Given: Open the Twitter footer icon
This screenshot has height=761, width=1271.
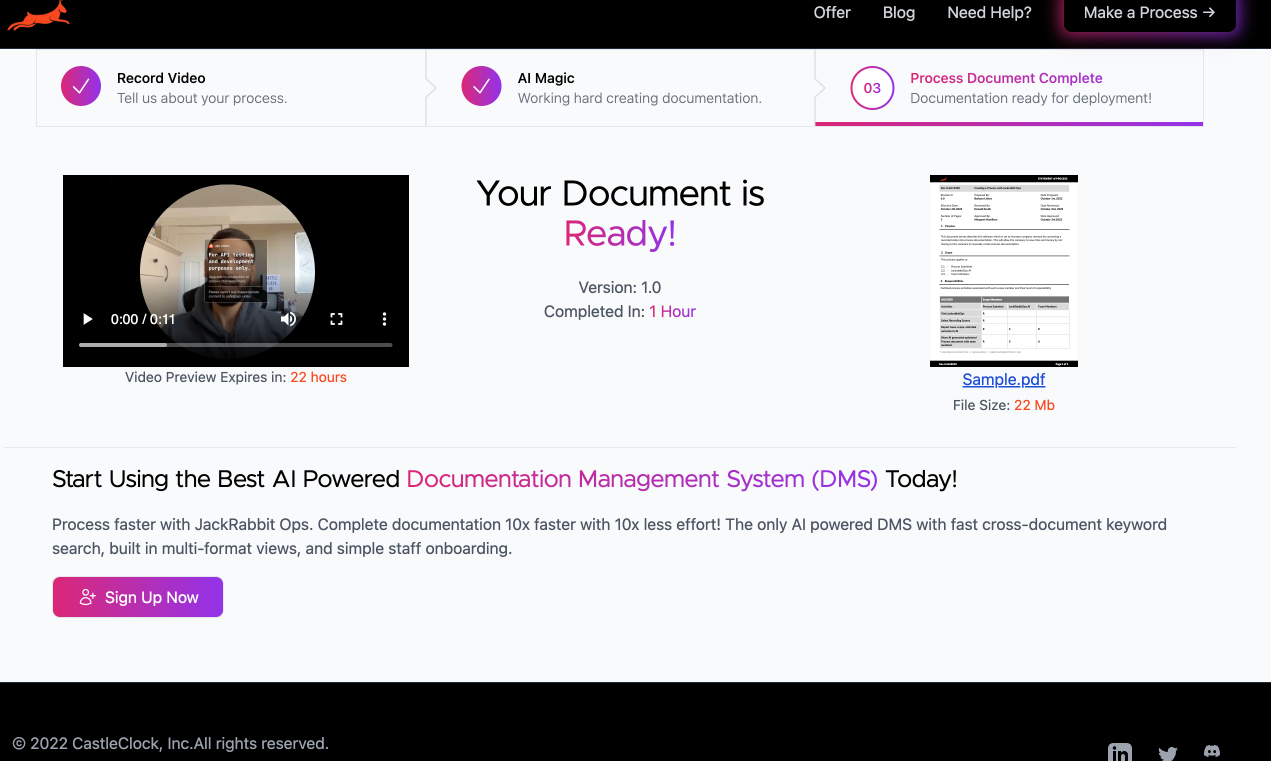Looking at the screenshot, I should coord(1167,753).
